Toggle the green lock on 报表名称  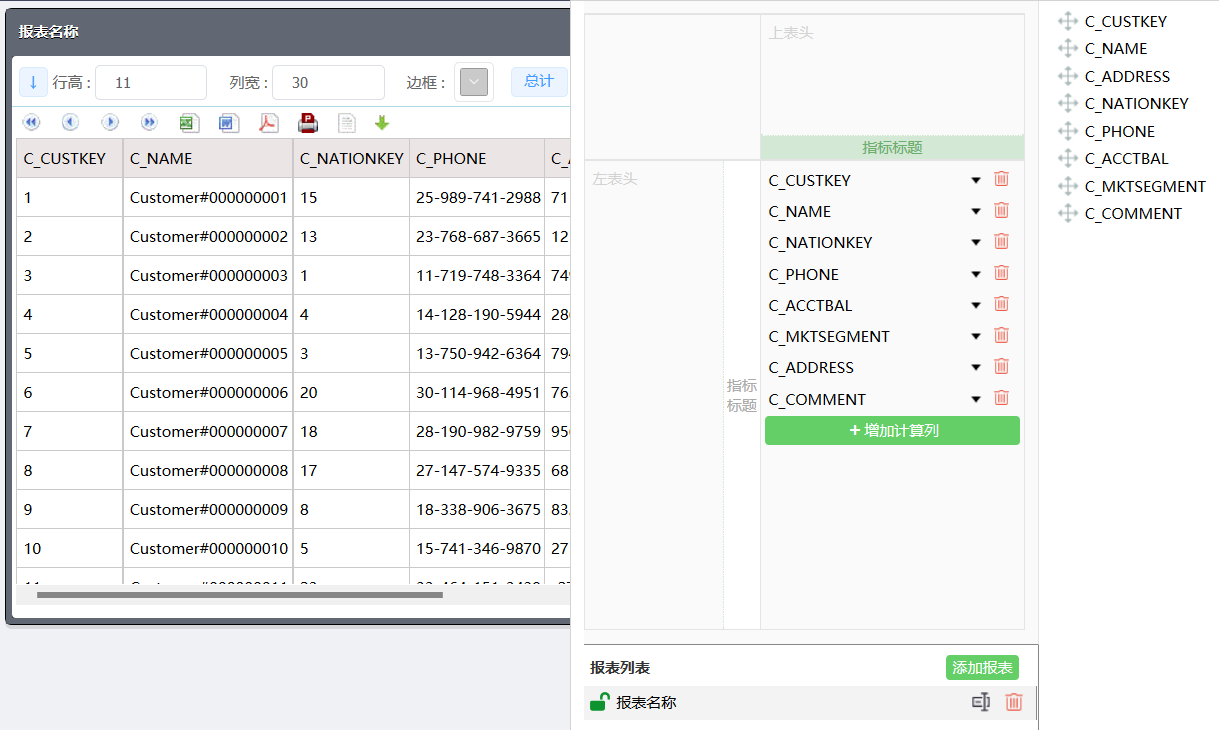(599, 702)
